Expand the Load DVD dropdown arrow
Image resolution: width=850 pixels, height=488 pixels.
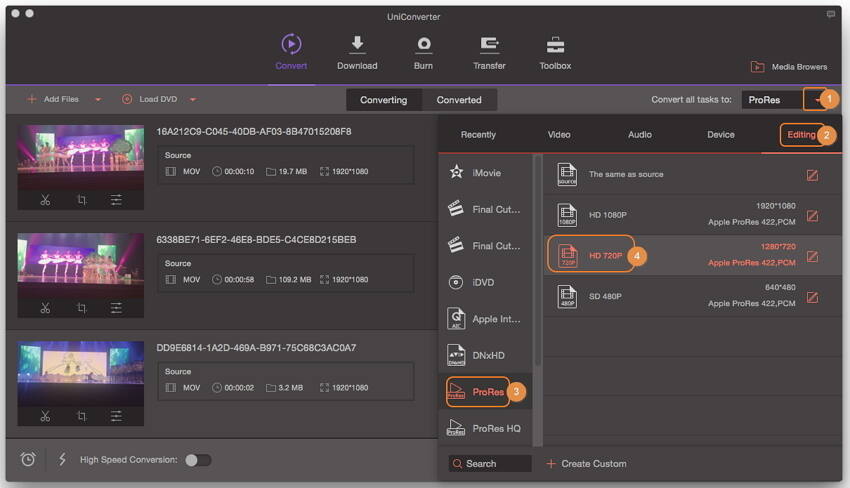193,99
